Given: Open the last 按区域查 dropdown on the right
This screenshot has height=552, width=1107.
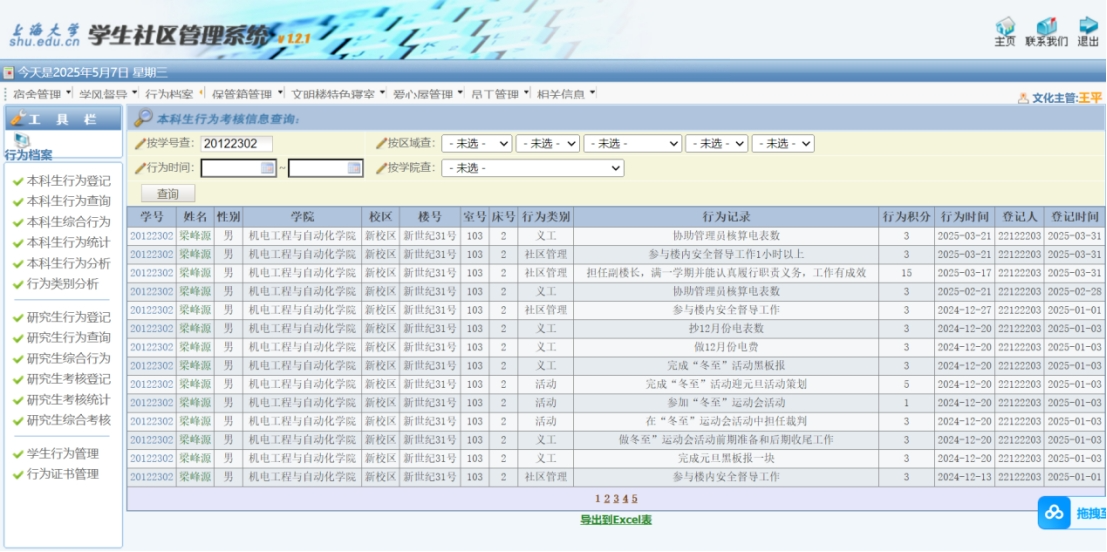Looking at the screenshot, I should [782, 144].
